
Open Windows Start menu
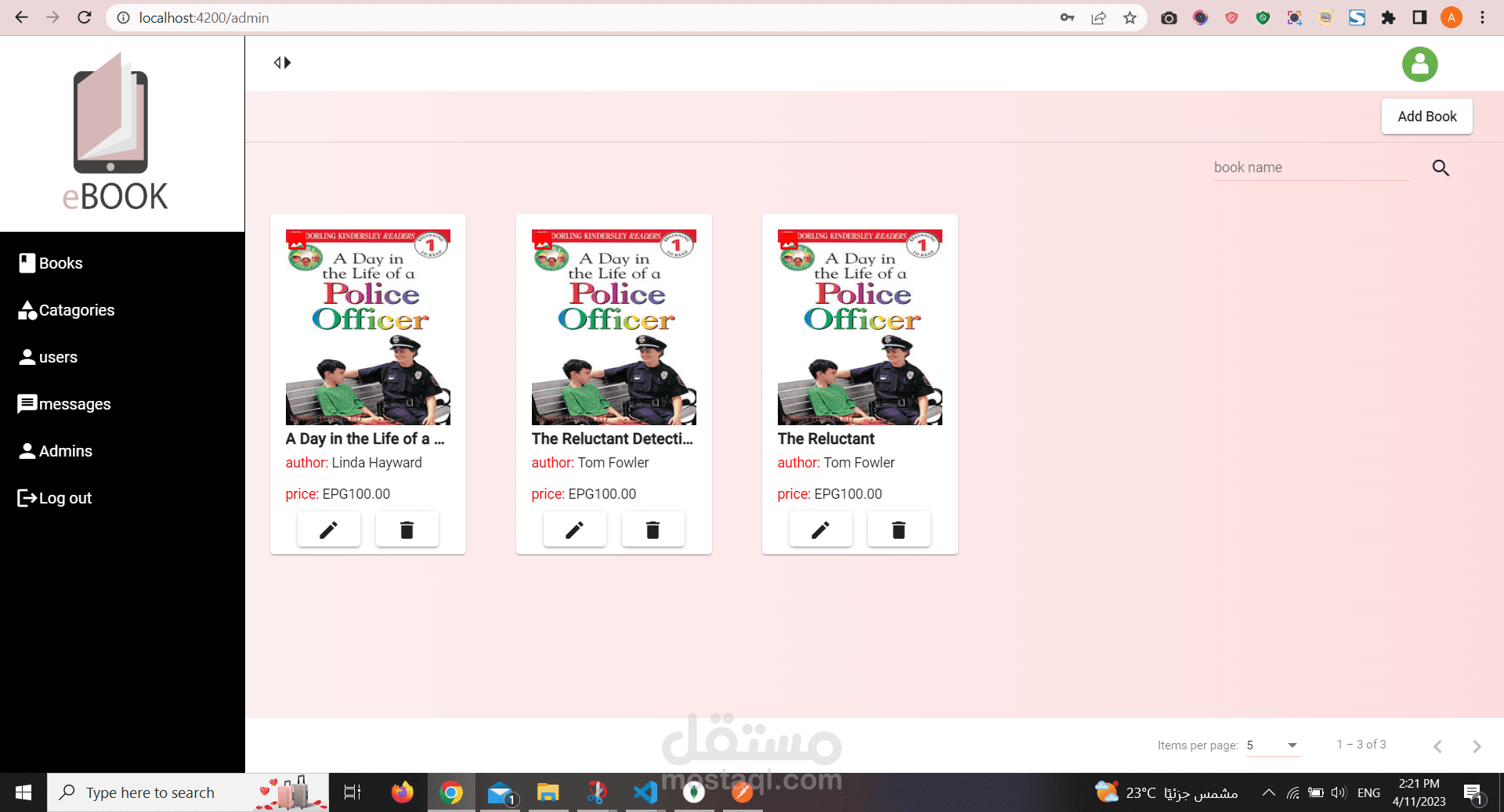pos(23,792)
